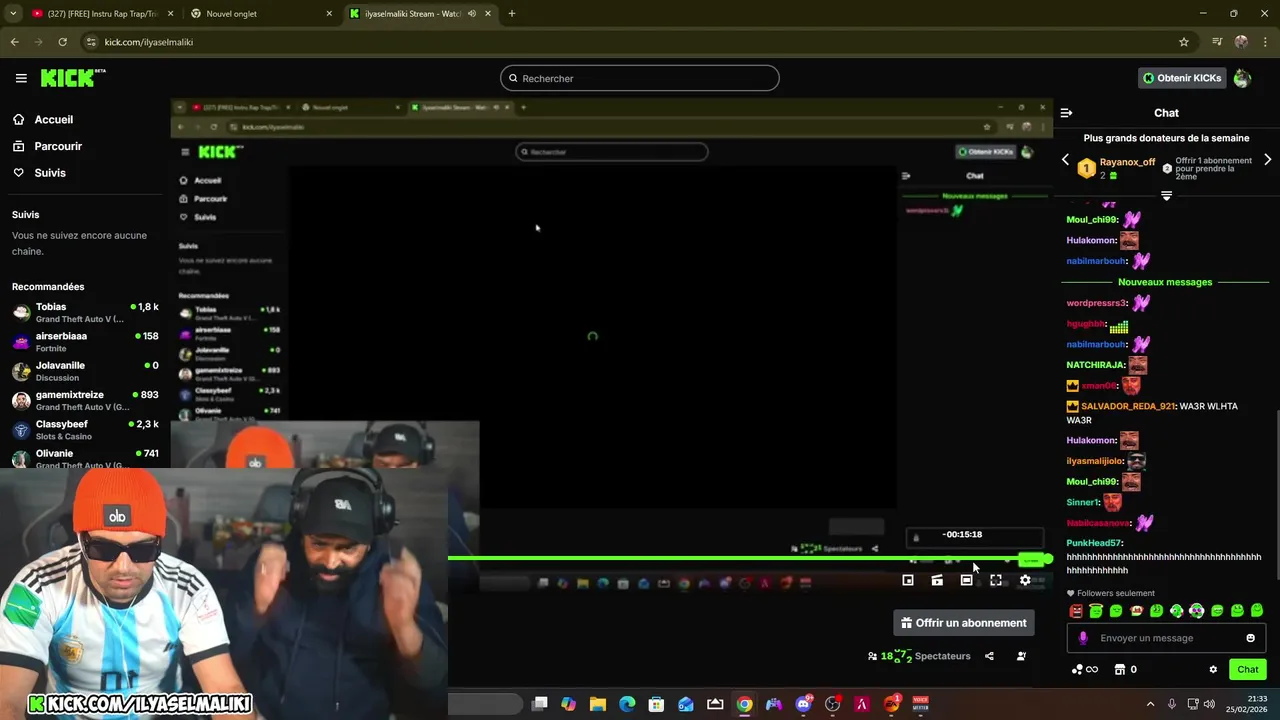Open the channel shop icon showing 0
The height and width of the screenshot is (720, 1280).
(x=1125, y=670)
